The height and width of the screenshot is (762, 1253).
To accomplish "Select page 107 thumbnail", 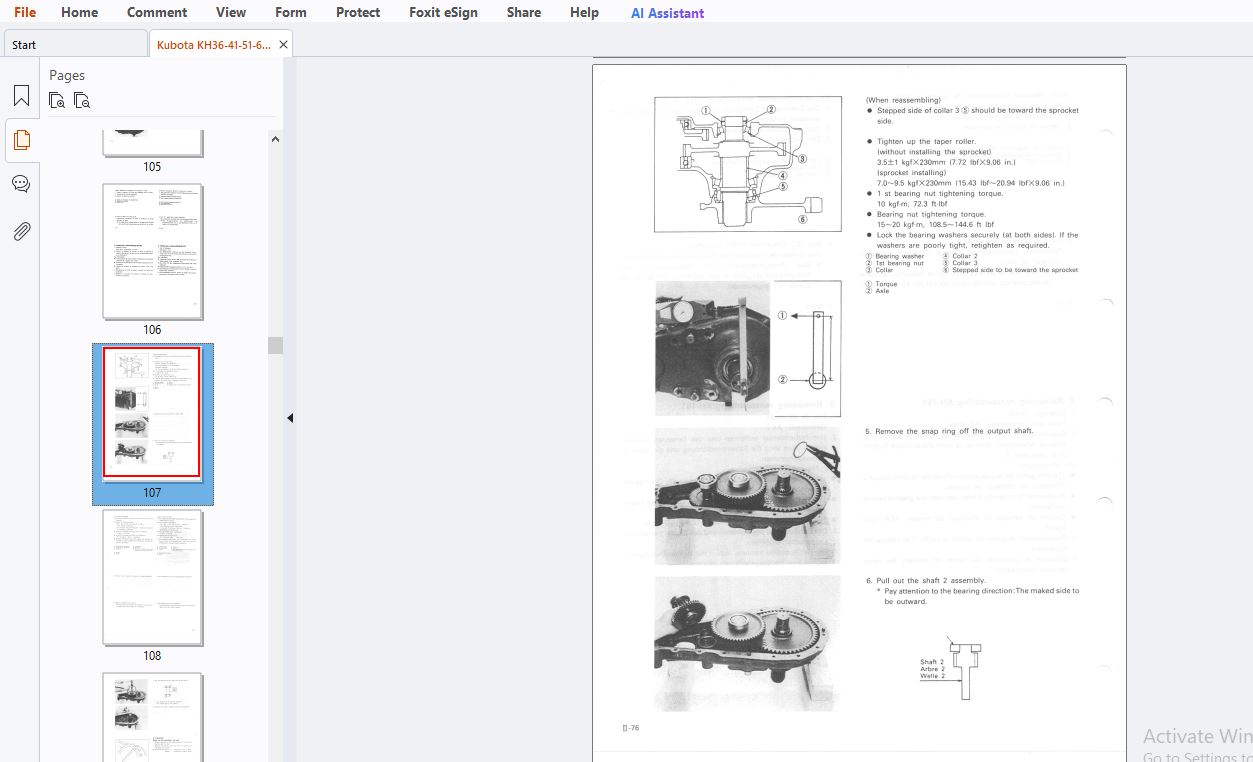I will click(x=152, y=413).
